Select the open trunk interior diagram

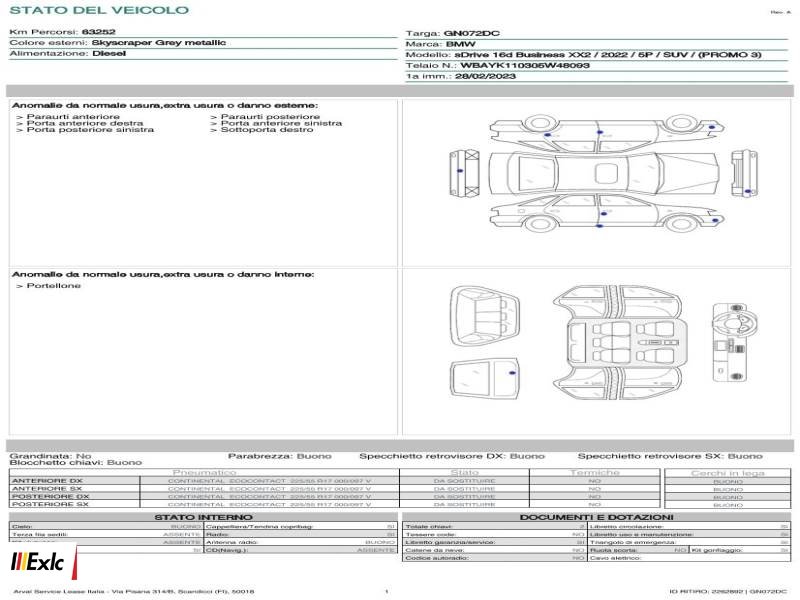point(485,317)
